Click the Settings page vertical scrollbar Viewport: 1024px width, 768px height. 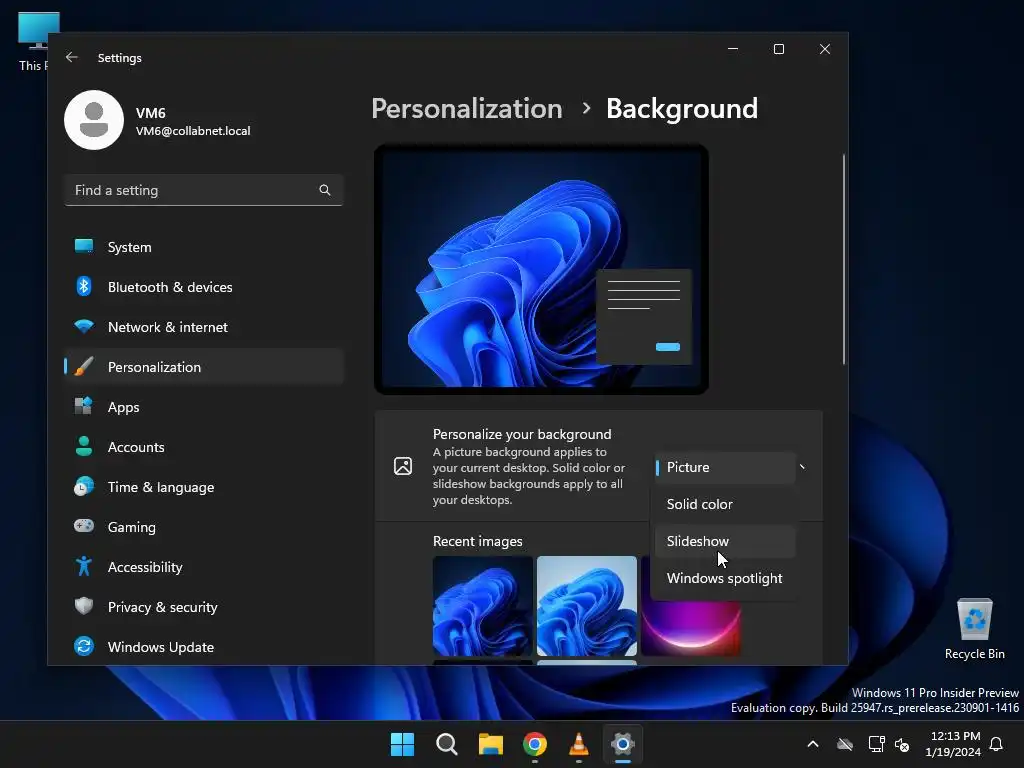tap(844, 259)
